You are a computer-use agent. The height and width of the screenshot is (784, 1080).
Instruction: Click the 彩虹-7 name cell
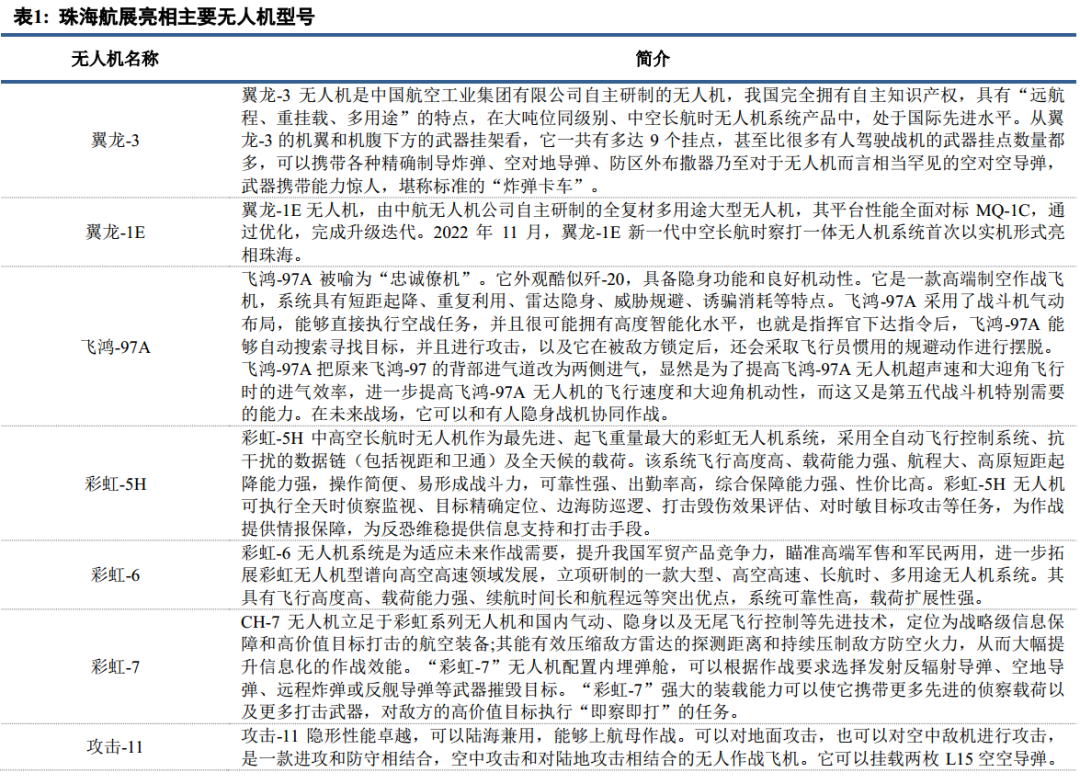pyautogui.click(x=115, y=667)
